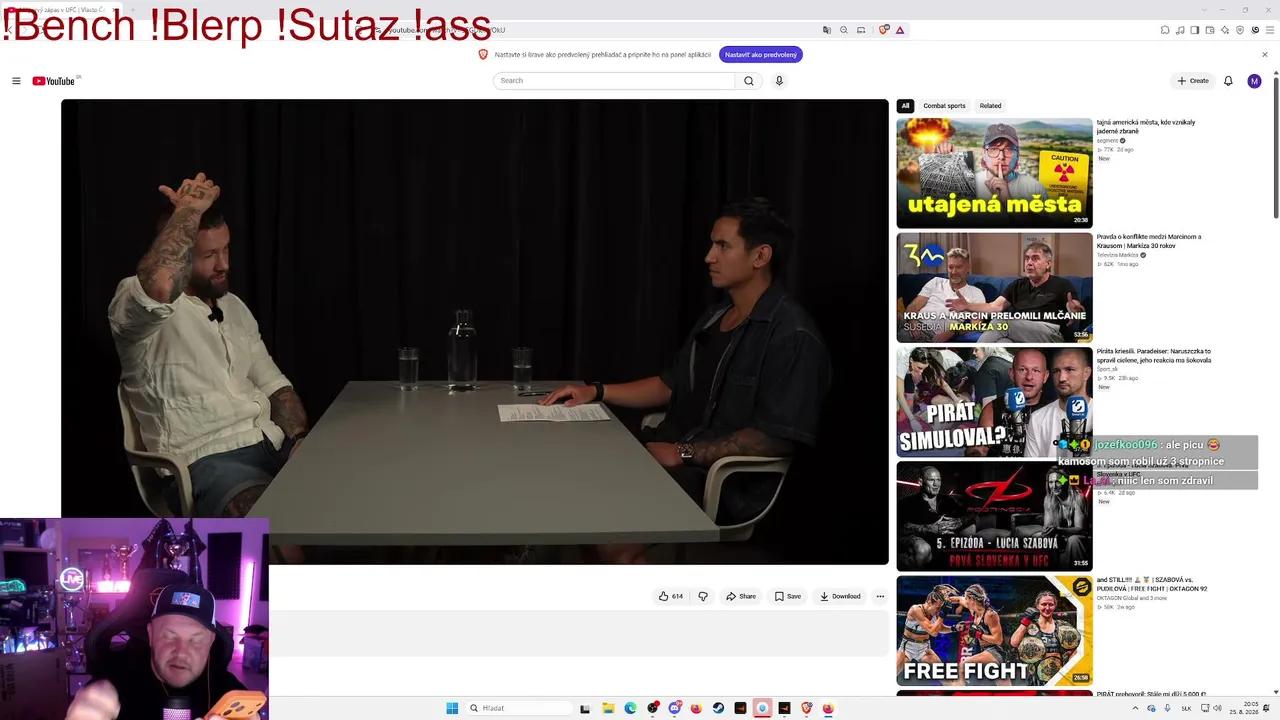The width and height of the screenshot is (1280, 720).
Task: Click the zoom out magnifier in address bar
Action: (x=844, y=30)
